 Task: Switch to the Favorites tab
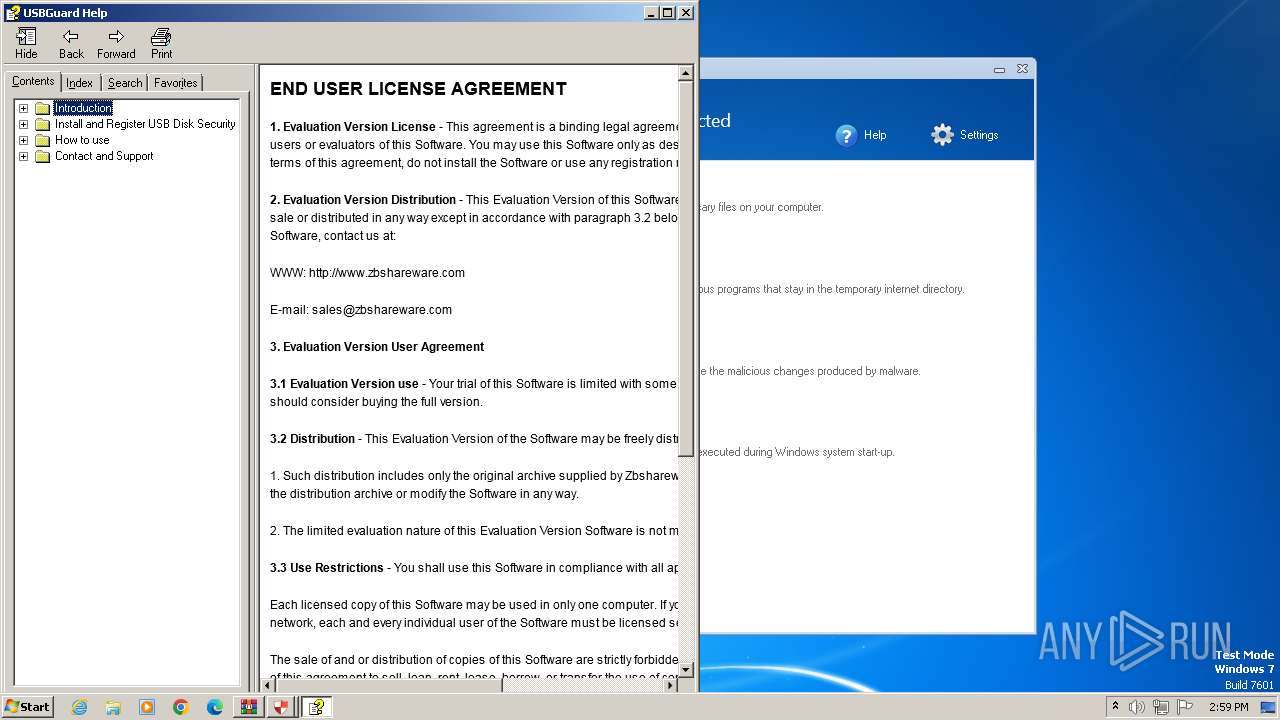[176, 83]
